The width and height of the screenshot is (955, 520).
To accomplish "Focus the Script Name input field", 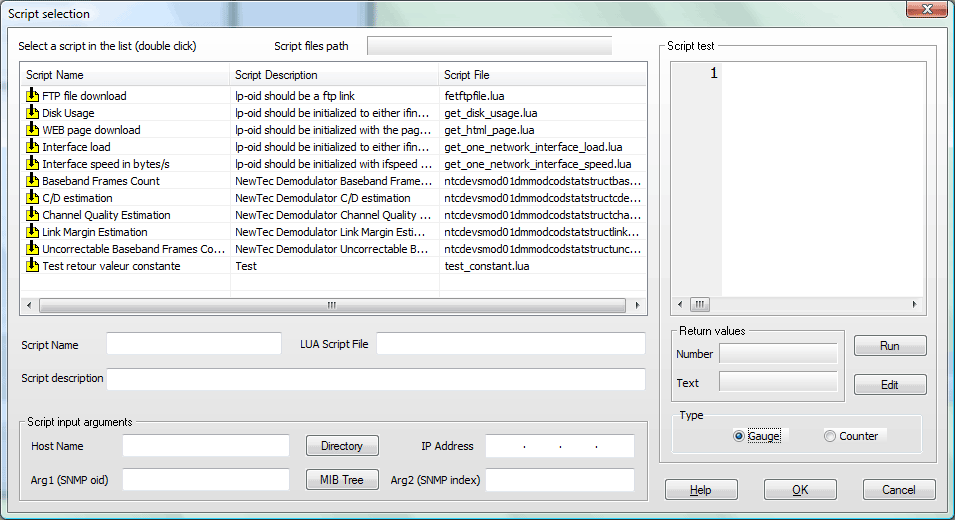I will (194, 343).
